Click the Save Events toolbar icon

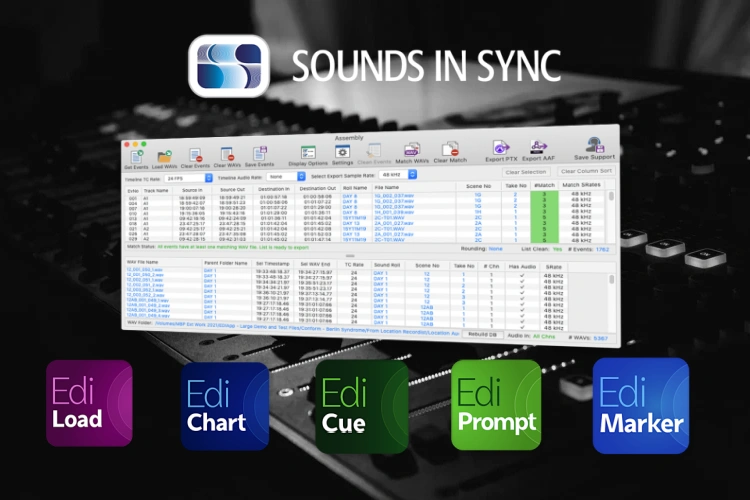coord(260,154)
